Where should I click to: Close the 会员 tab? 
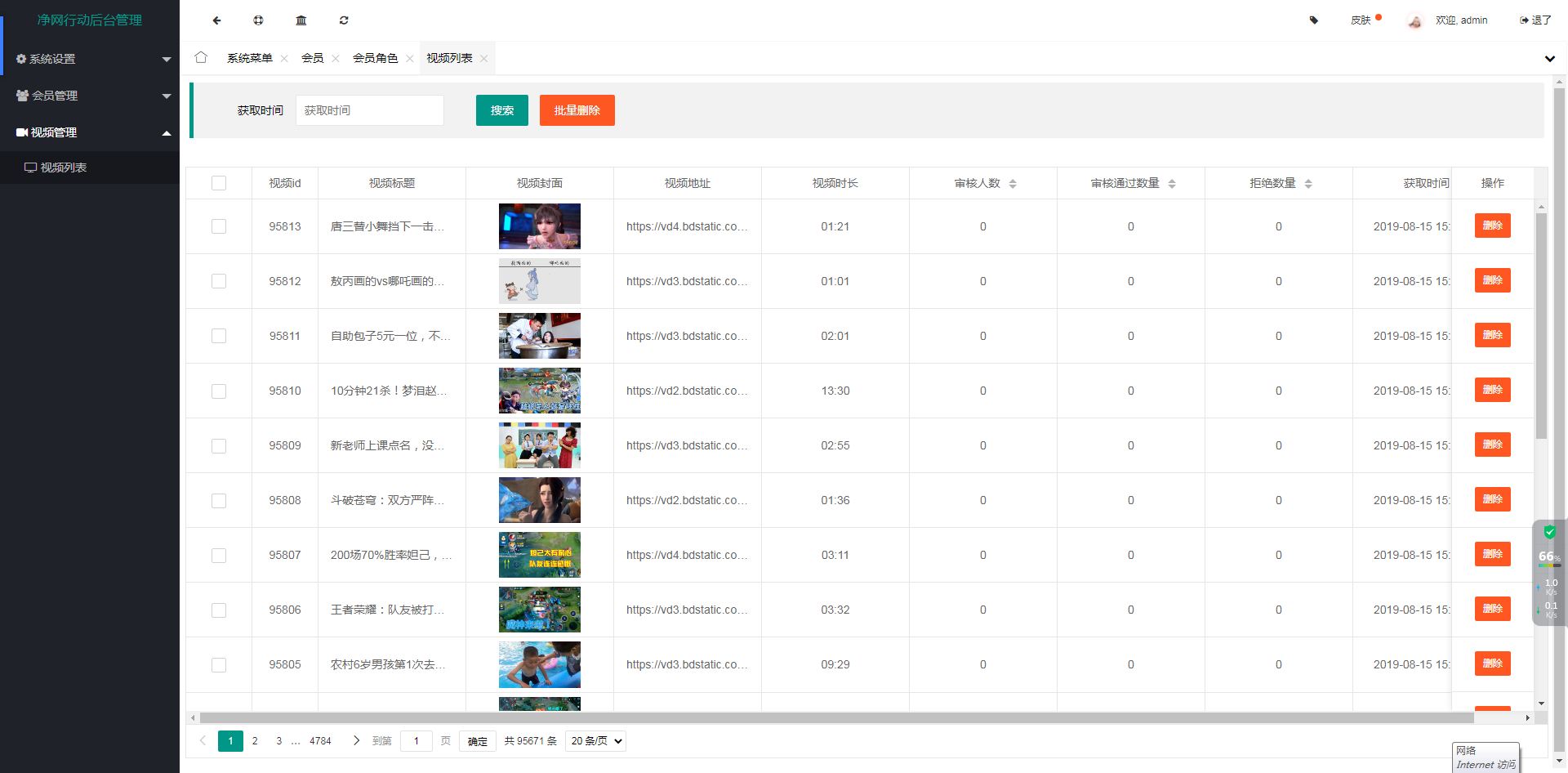coord(336,58)
